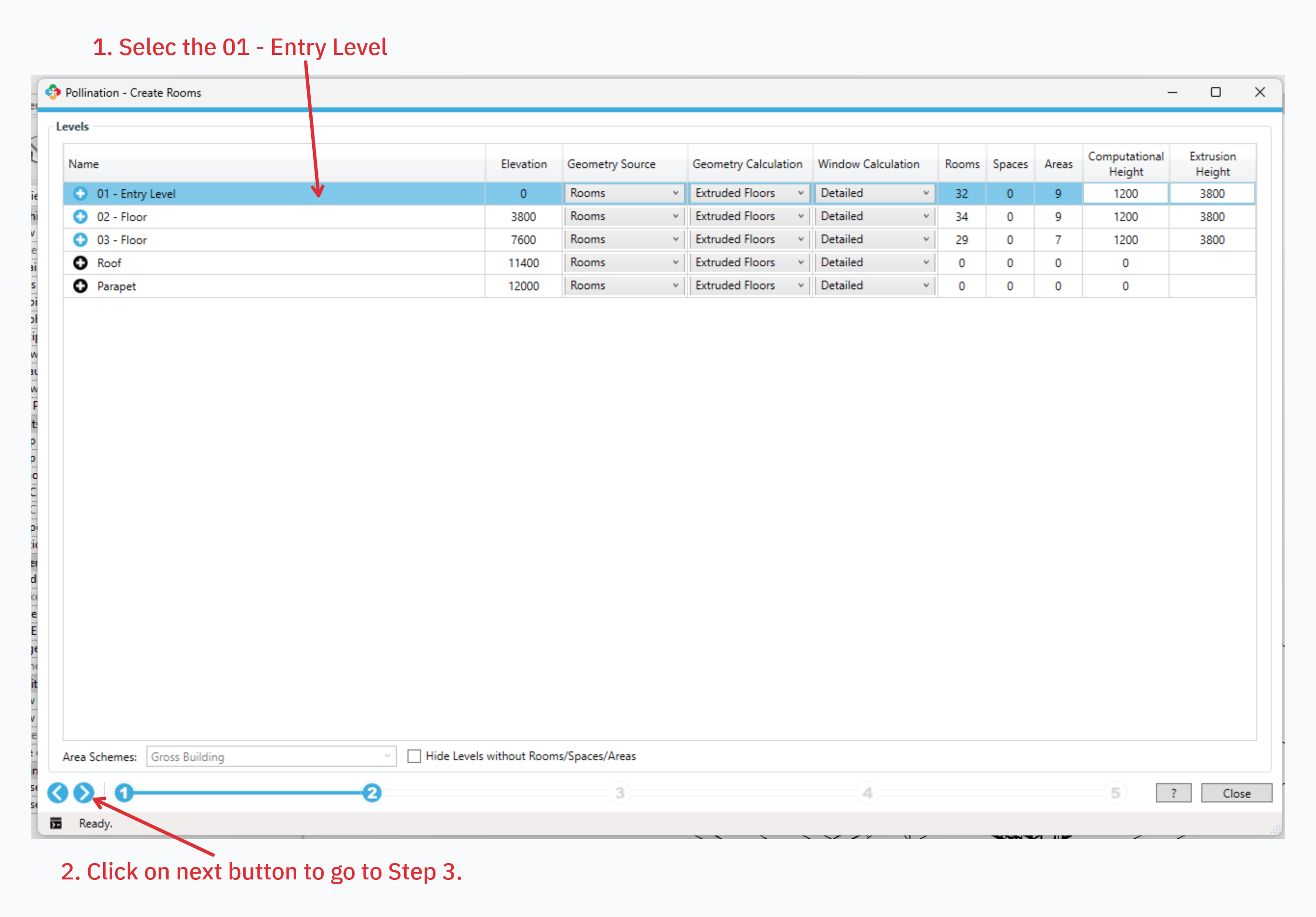Click the Elevation column header
The height and width of the screenshot is (917, 1316).
[x=523, y=164]
